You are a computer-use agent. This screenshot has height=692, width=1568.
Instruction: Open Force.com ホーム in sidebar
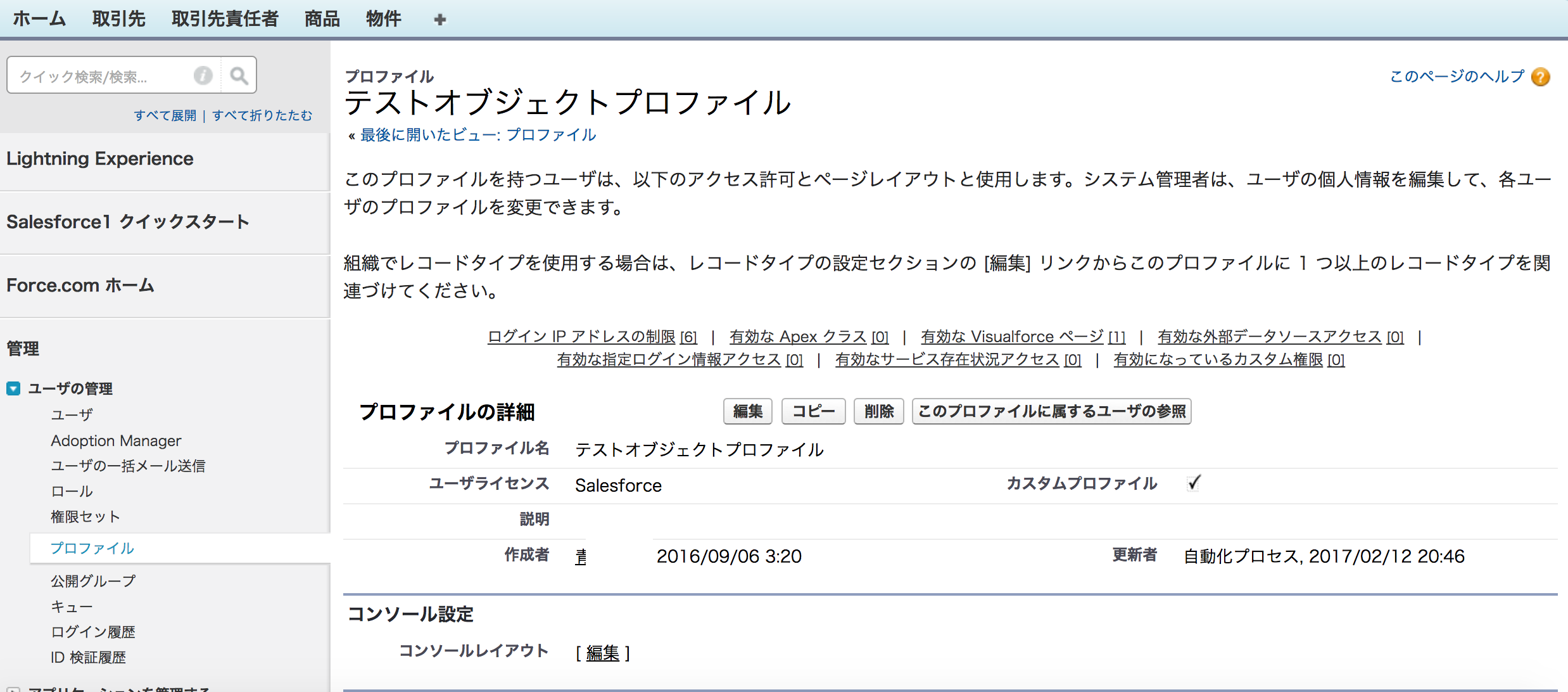click(80, 285)
